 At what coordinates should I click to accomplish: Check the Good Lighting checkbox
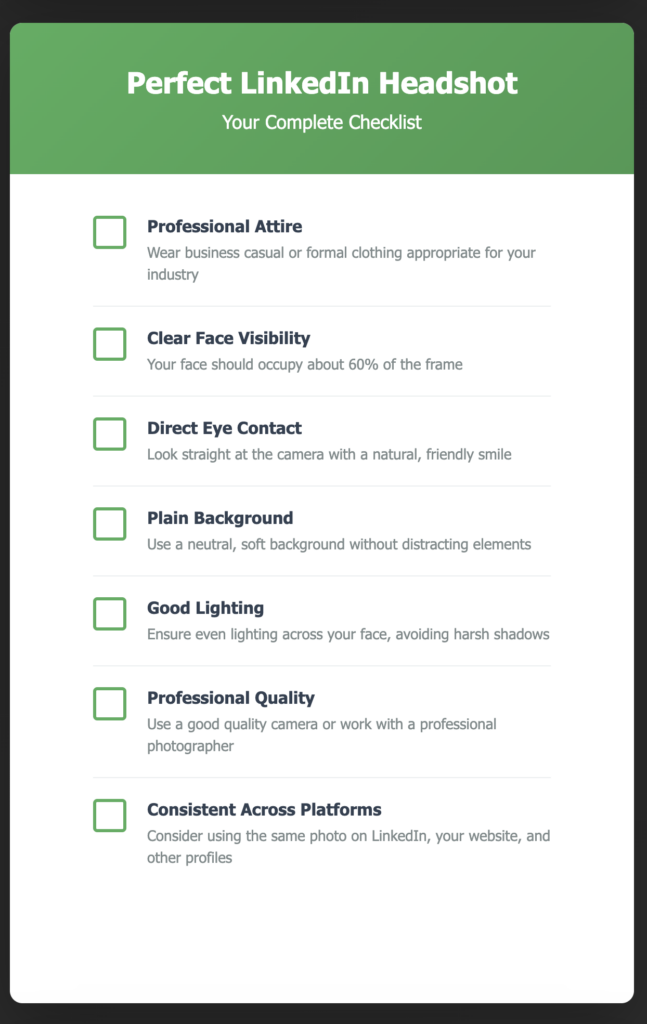(109, 613)
